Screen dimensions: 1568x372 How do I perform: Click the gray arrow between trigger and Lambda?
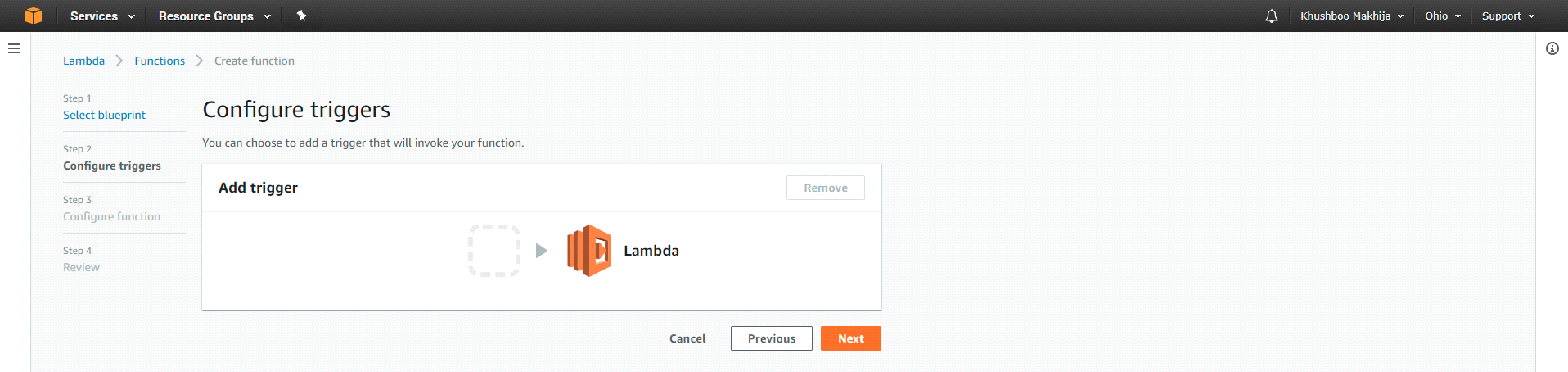coord(541,251)
